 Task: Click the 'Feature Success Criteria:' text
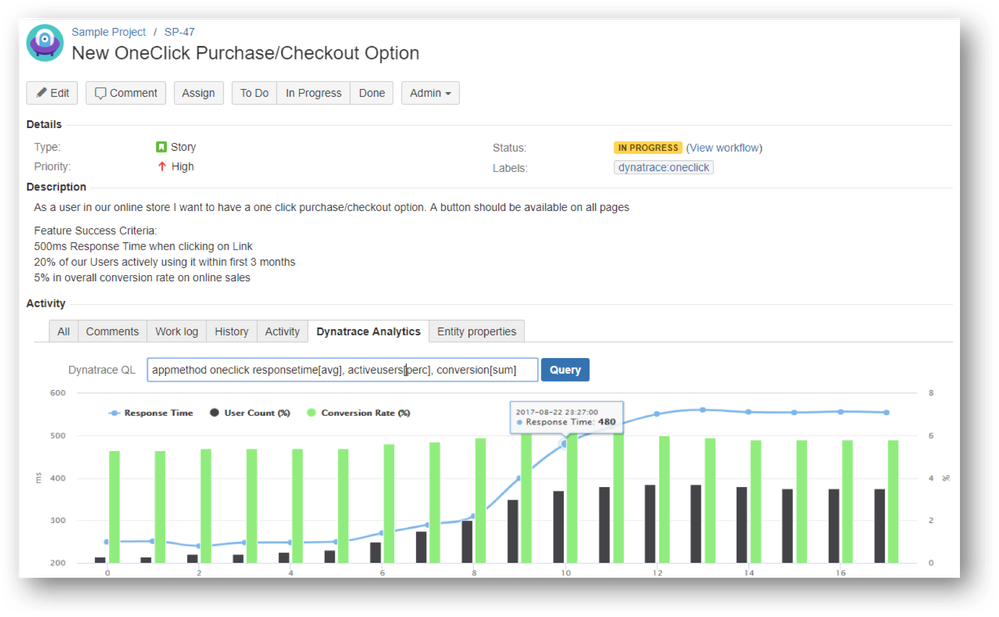click(96, 231)
